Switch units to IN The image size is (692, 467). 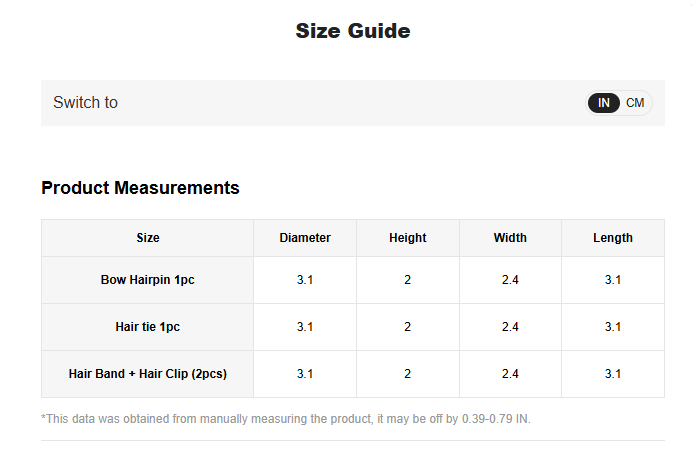(x=604, y=103)
